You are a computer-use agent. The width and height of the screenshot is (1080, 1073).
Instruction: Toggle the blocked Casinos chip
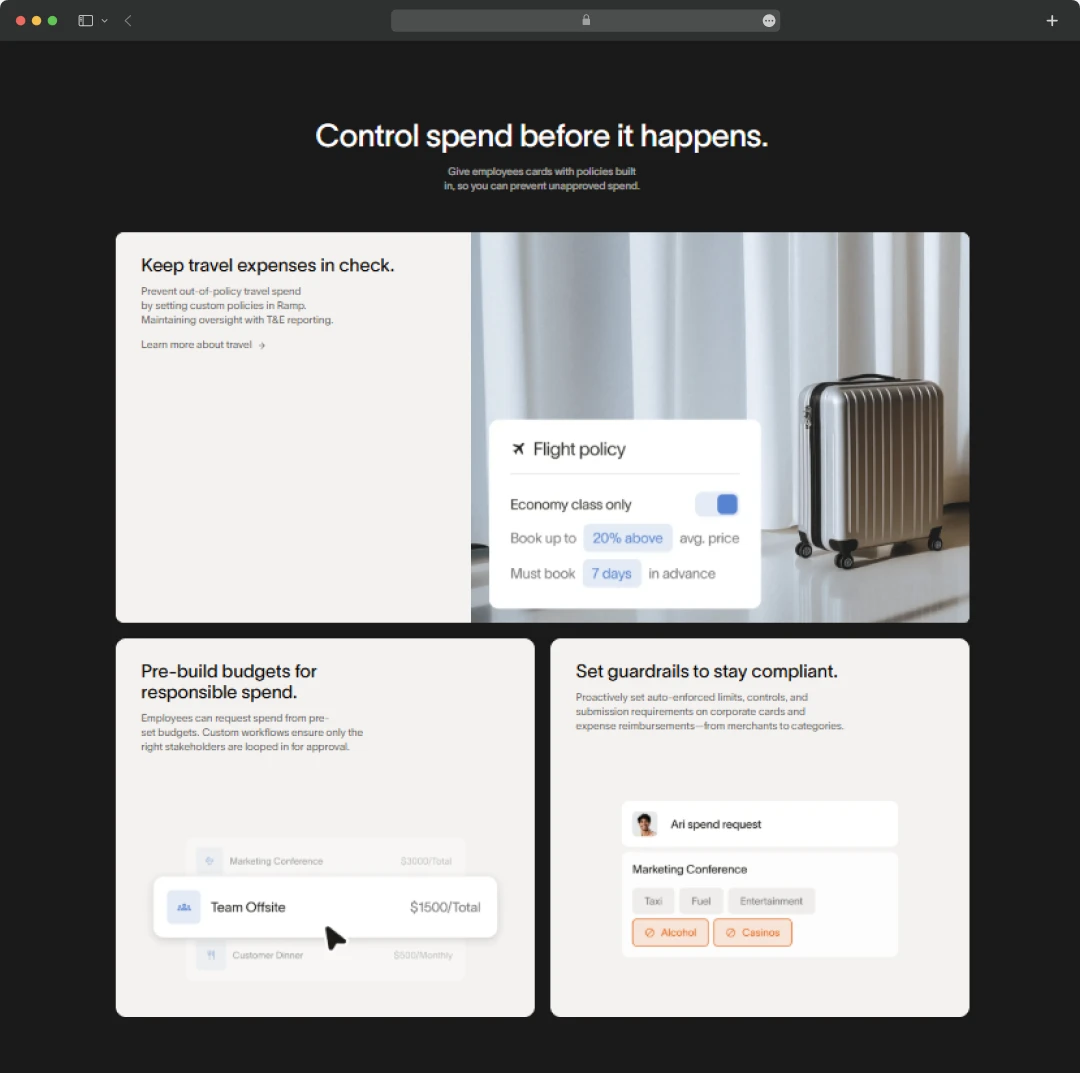pos(752,933)
